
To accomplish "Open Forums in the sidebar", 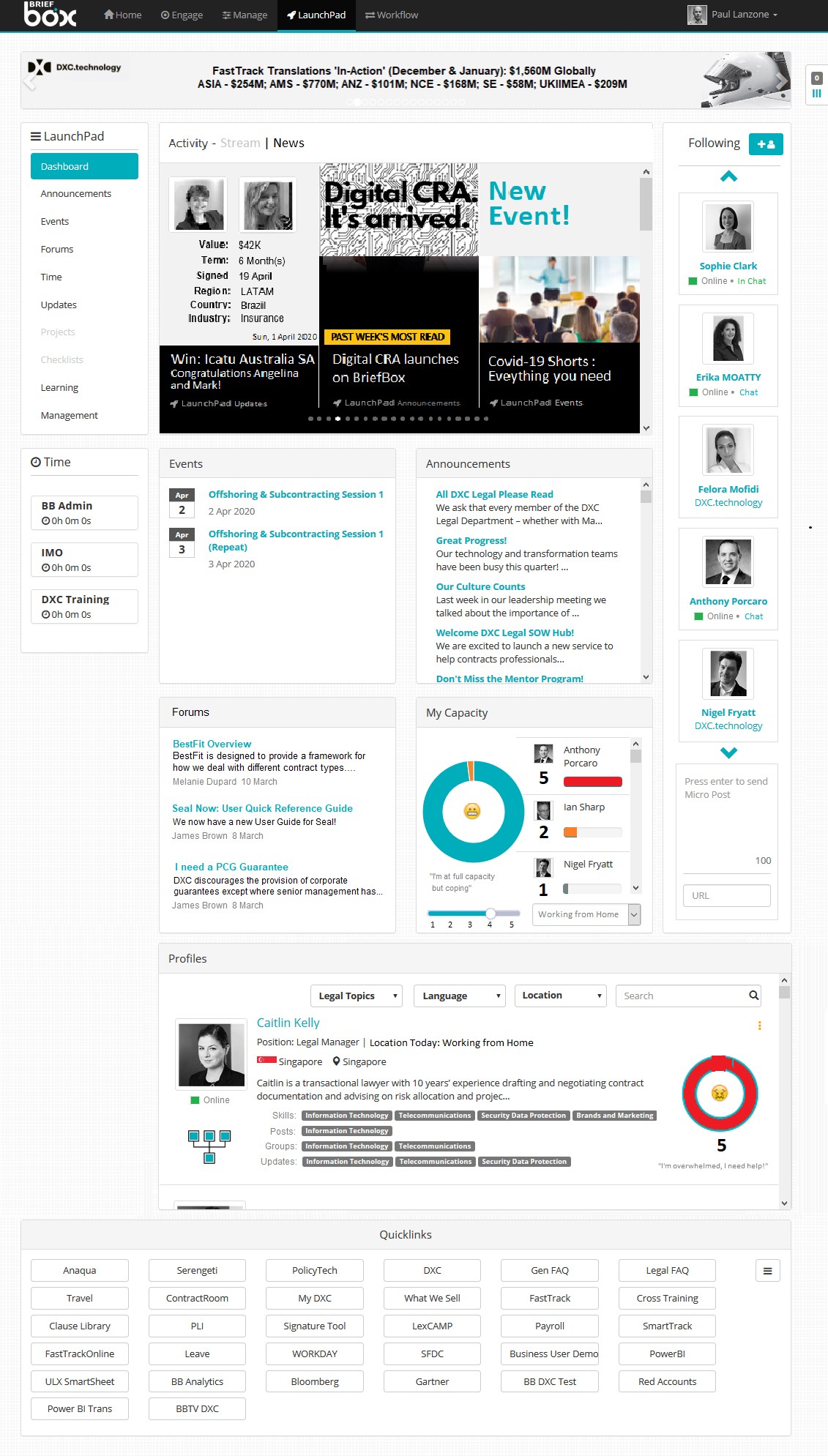I will (57, 250).
